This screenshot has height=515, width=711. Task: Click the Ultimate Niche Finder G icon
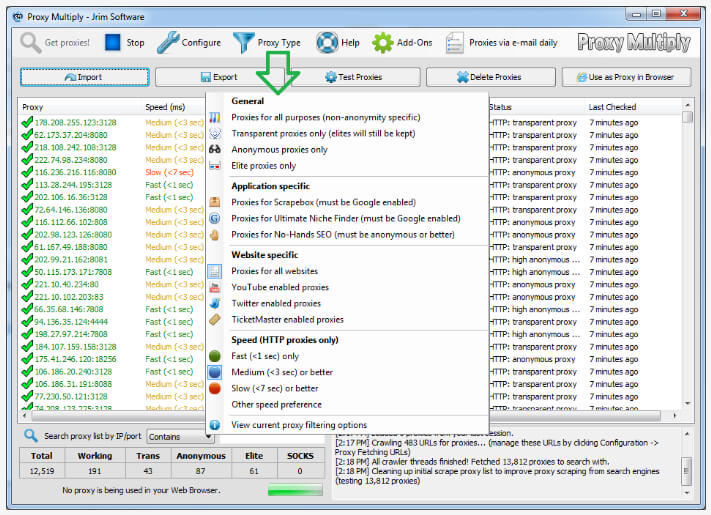tap(215, 219)
